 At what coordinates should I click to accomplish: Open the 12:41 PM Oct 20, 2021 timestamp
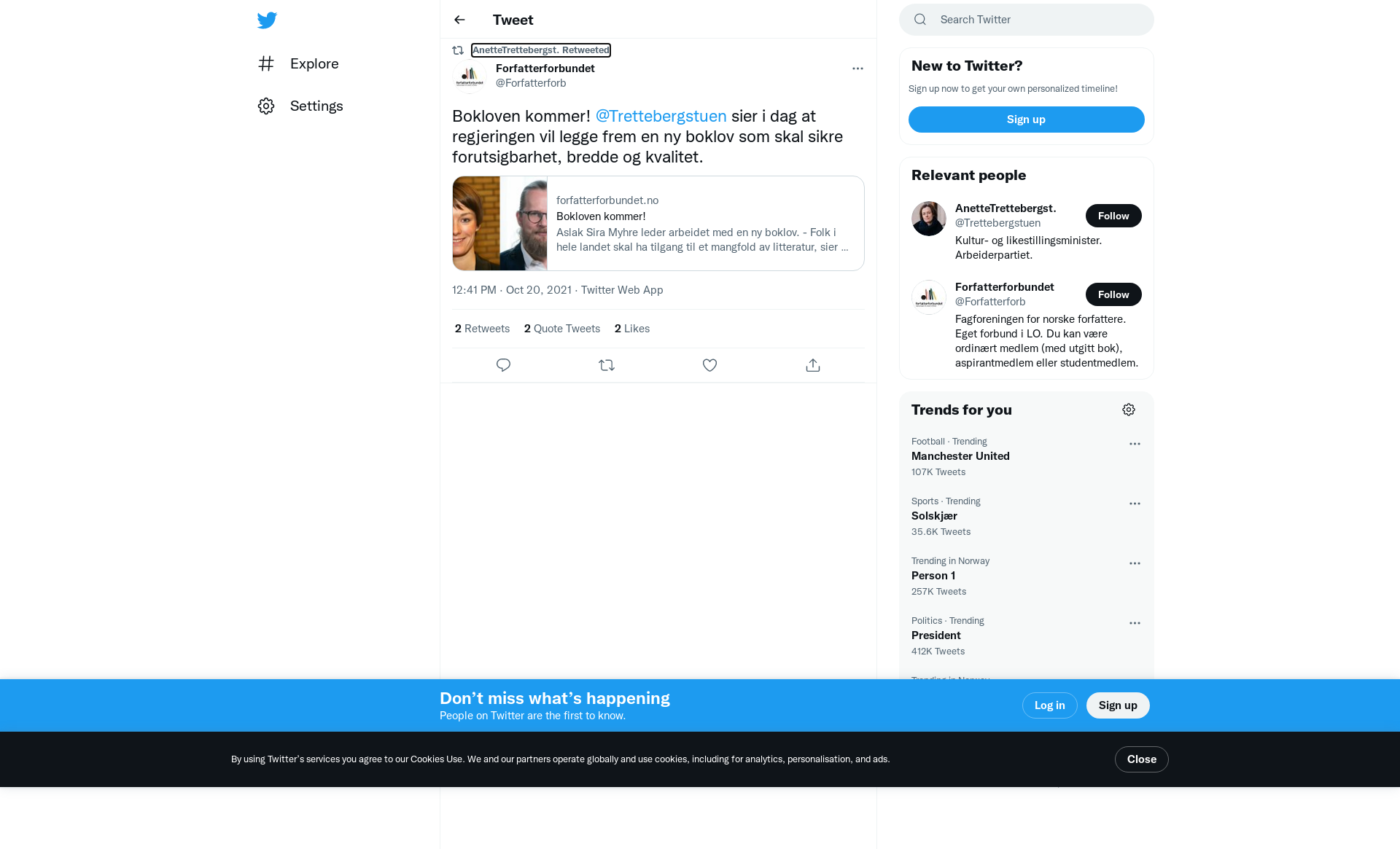pos(512,289)
